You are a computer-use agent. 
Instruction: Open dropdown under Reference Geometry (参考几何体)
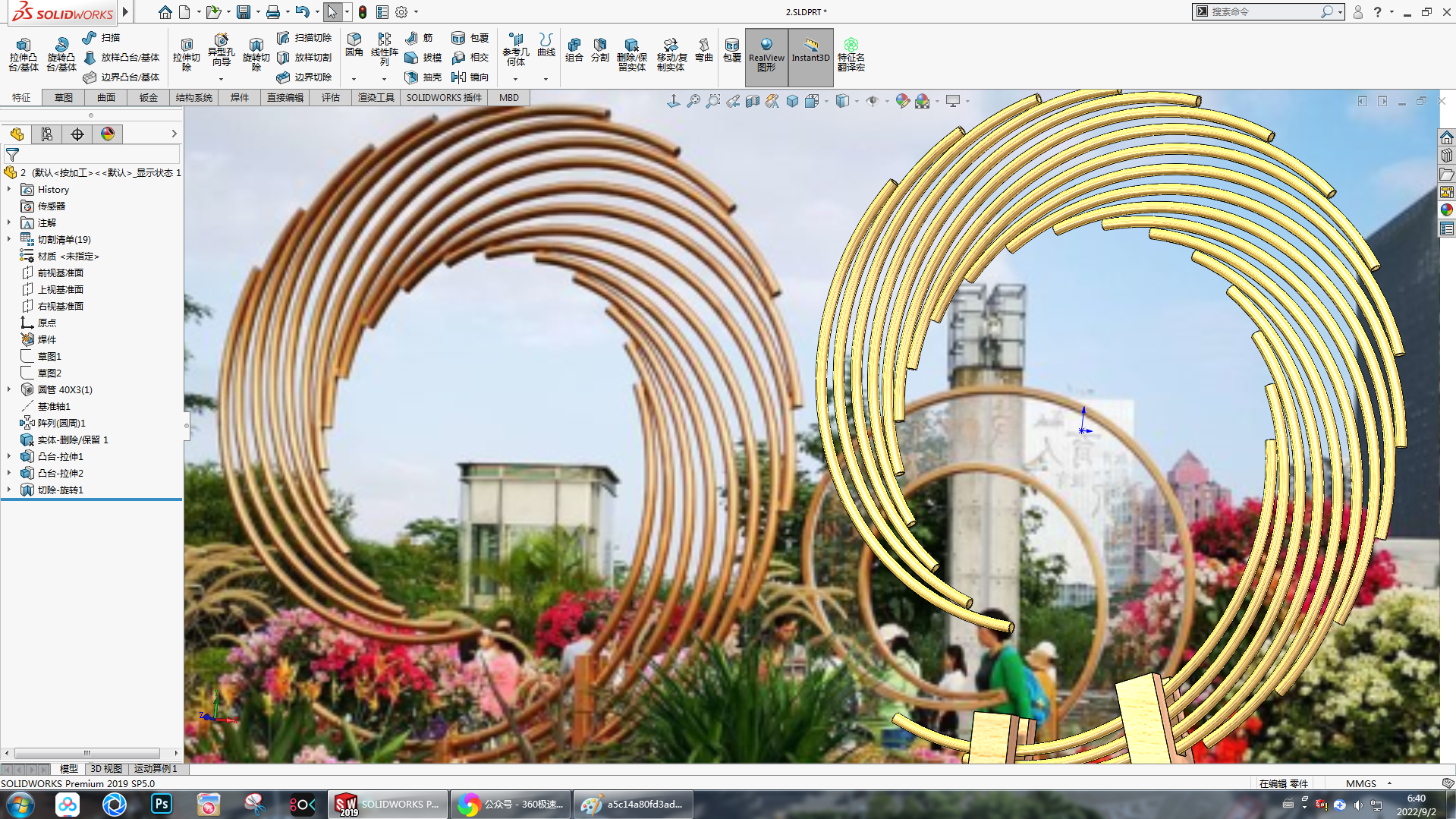pos(516,79)
